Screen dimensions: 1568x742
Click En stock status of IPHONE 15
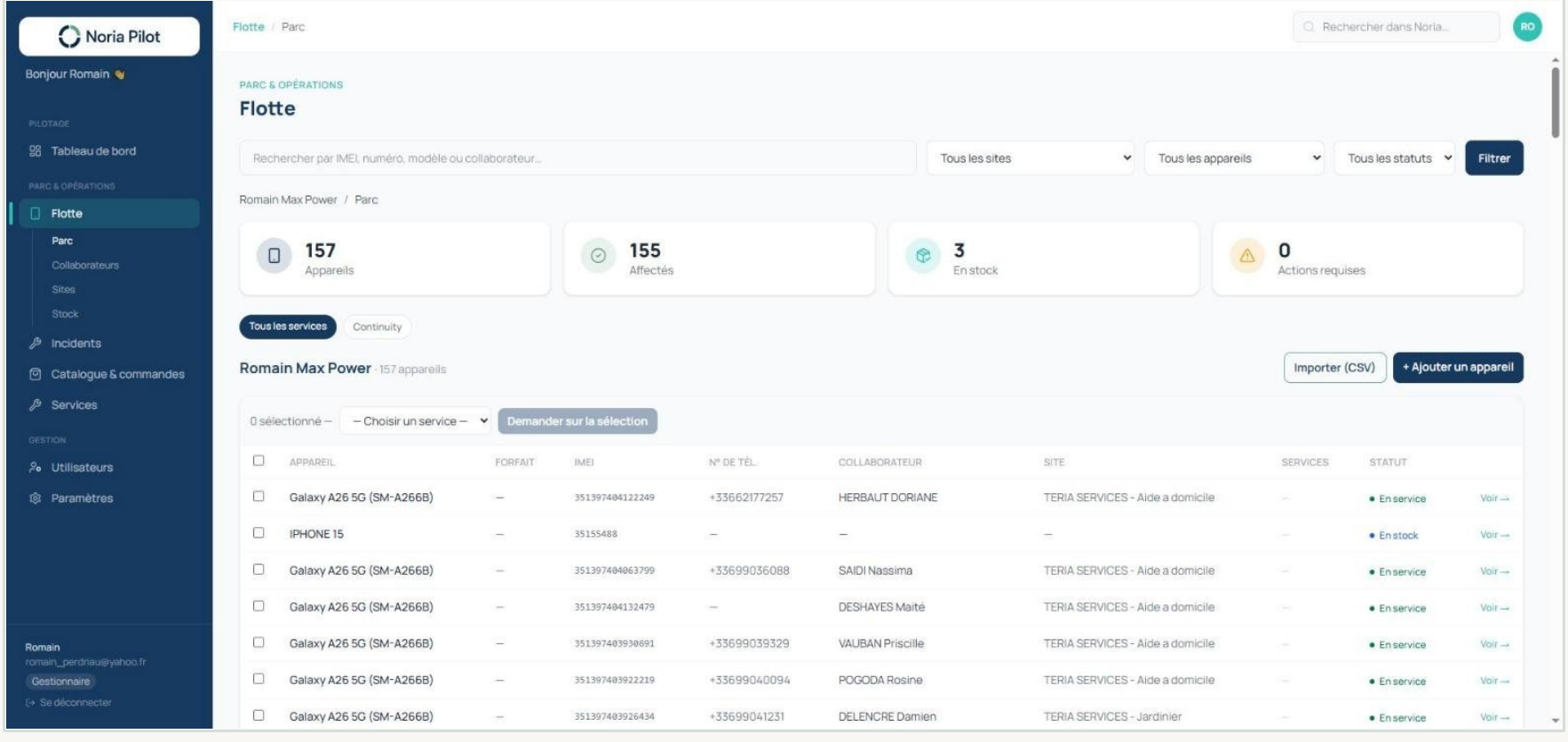(1394, 536)
